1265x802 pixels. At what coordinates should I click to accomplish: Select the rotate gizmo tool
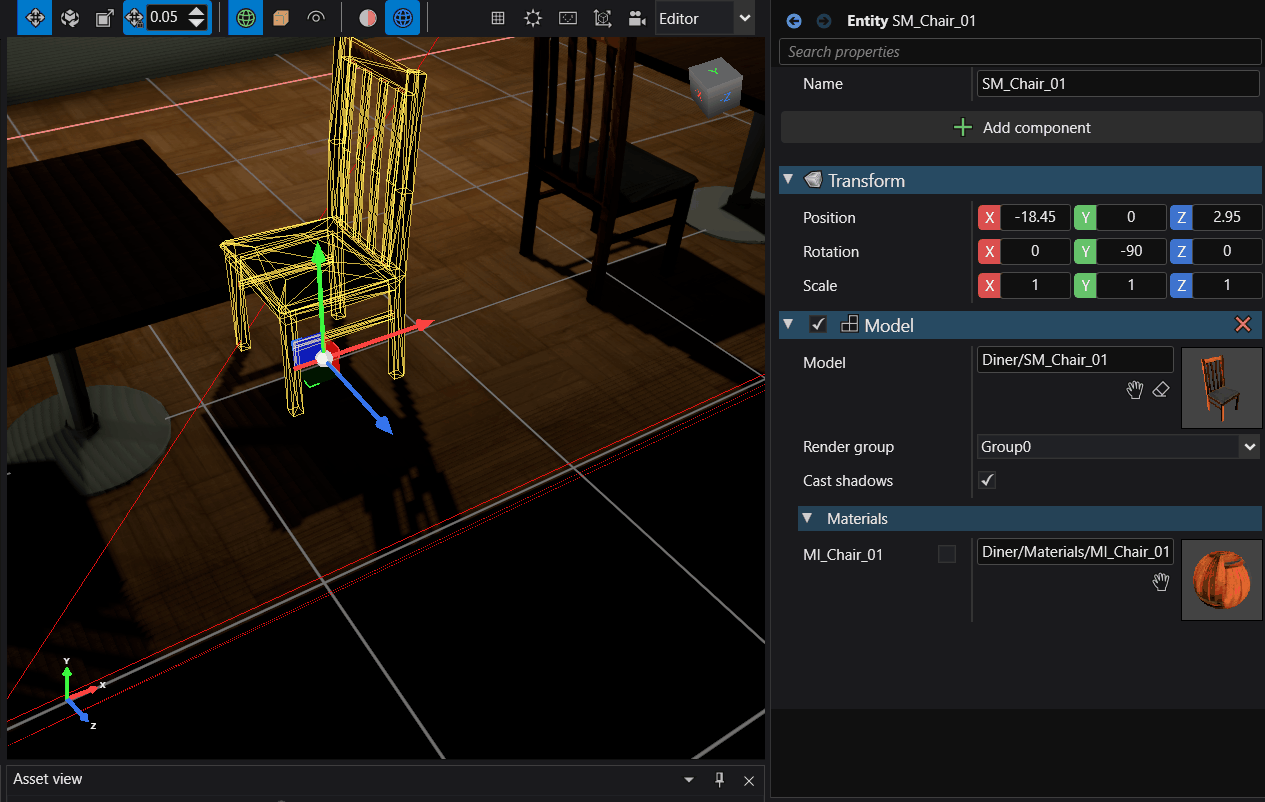(x=70, y=18)
